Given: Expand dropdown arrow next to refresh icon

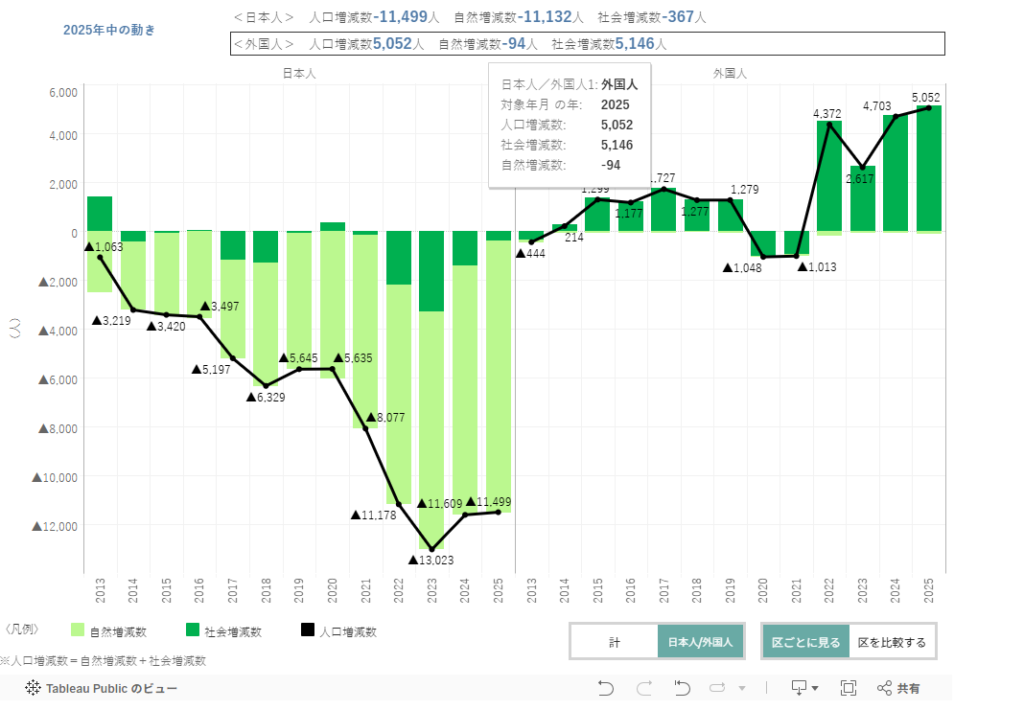Looking at the screenshot, I should 742,688.
